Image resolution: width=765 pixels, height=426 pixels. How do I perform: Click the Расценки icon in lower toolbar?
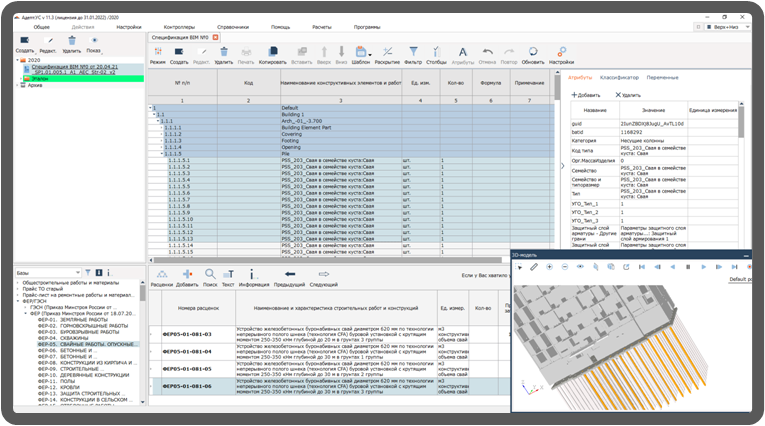click(162, 275)
